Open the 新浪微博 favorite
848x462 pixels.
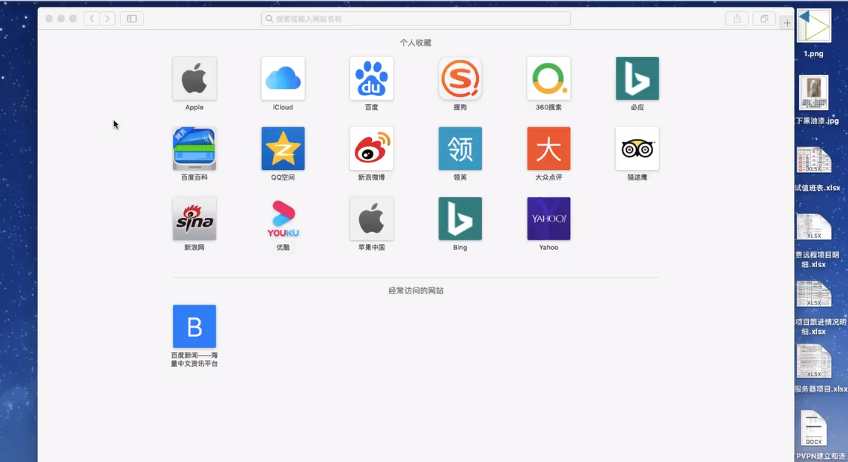pos(372,149)
